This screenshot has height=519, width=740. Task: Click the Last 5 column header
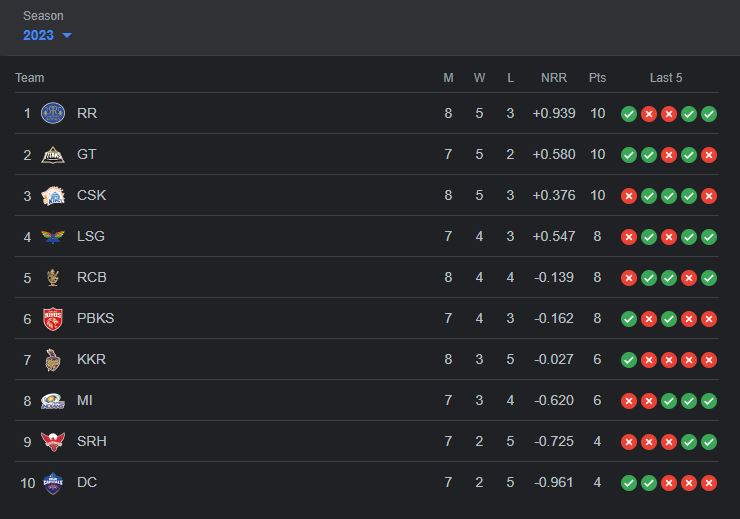click(x=666, y=78)
